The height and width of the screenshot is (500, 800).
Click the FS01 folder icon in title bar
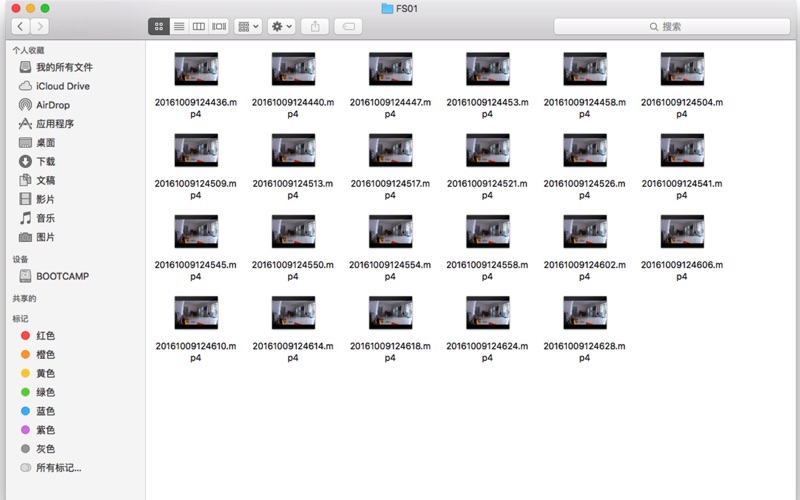(387, 8)
